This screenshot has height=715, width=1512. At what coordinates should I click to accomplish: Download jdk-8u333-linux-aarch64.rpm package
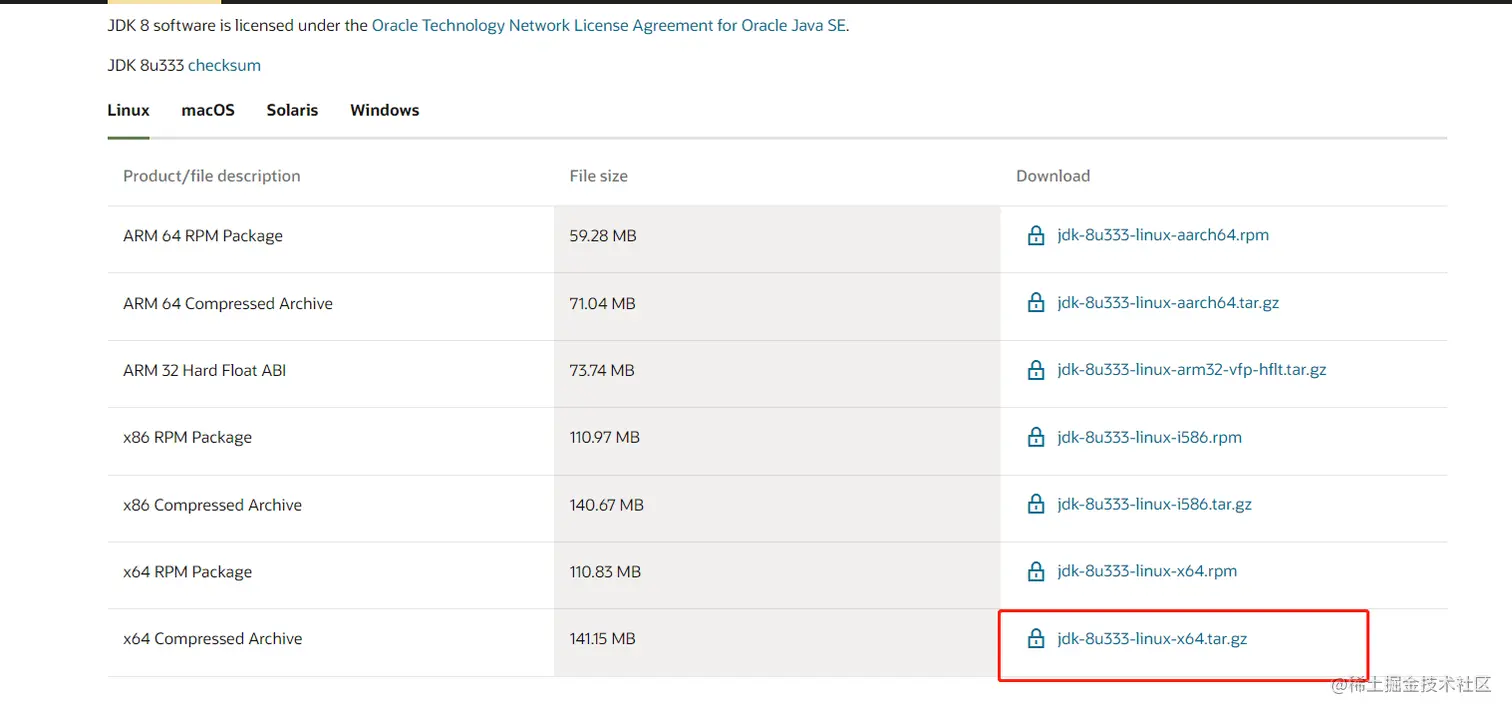tap(1163, 236)
